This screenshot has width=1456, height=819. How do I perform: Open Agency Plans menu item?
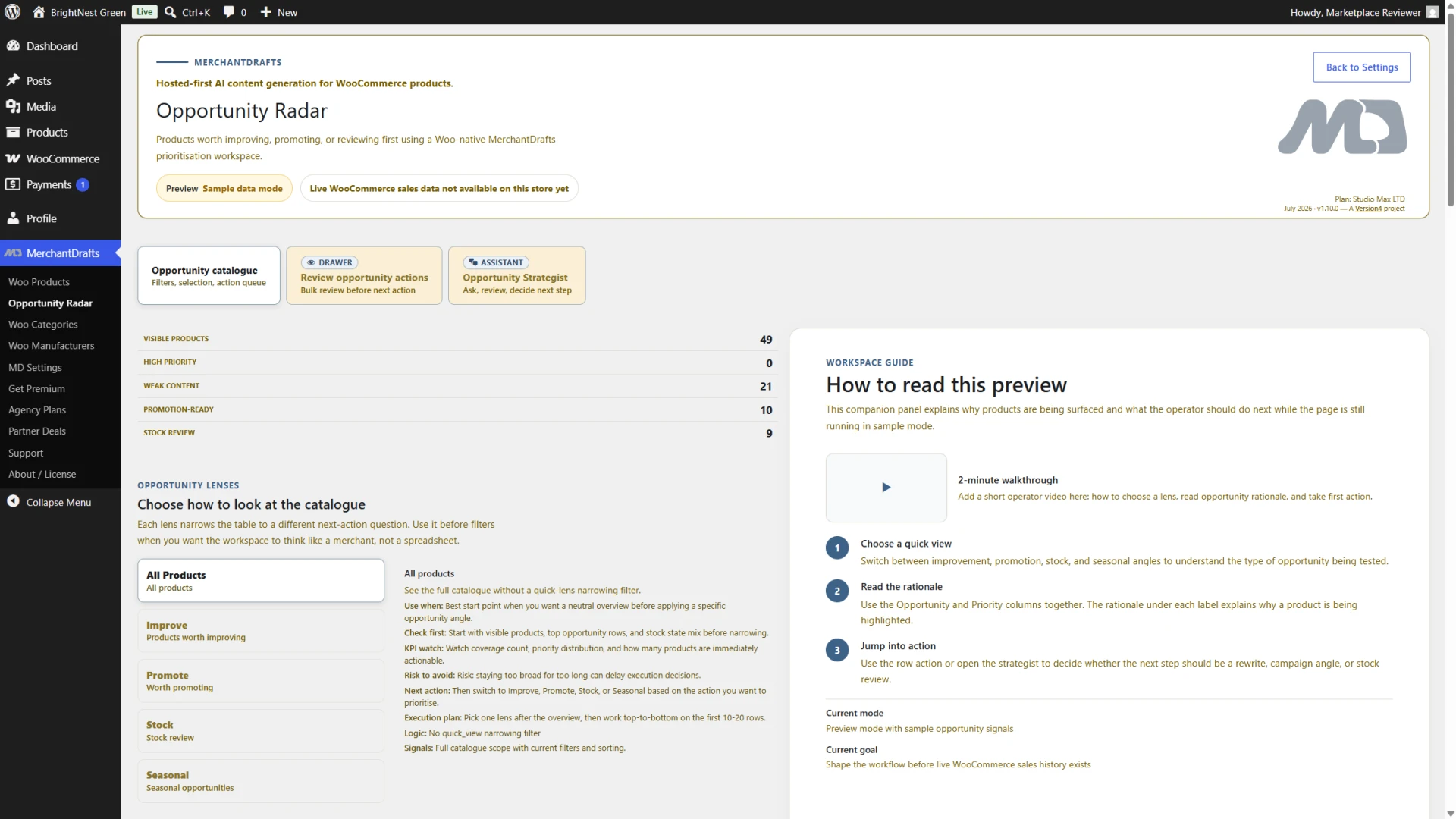(37, 409)
